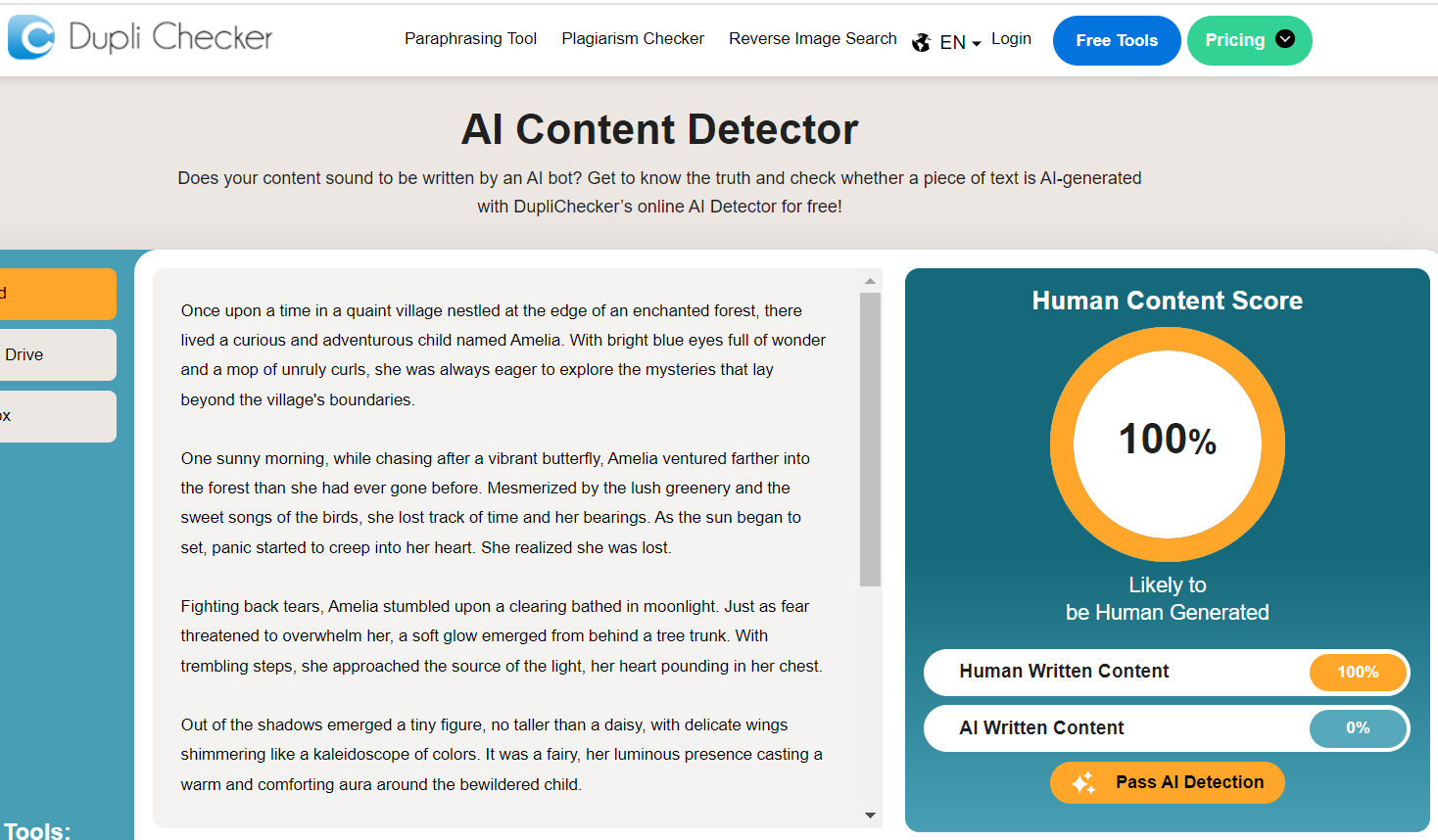Click the 100% Human Written Content badge

(1358, 673)
